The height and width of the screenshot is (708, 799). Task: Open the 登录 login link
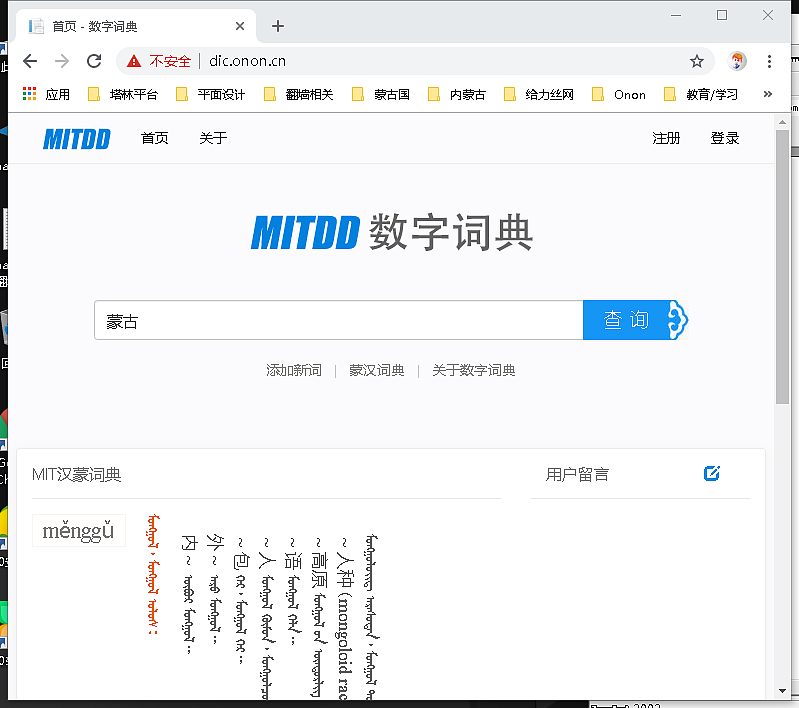click(725, 138)
